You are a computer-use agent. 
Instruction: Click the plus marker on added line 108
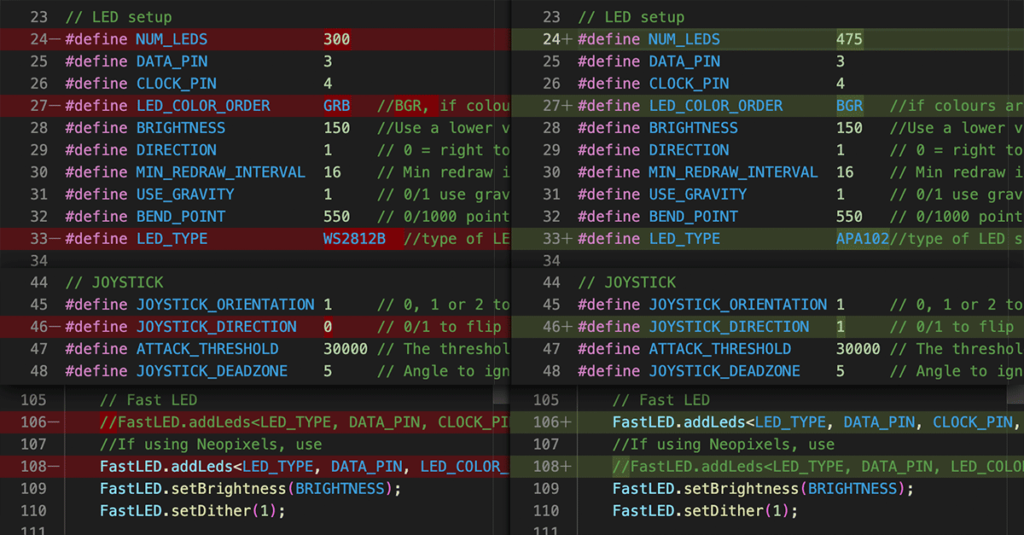(x=568, y=467)
